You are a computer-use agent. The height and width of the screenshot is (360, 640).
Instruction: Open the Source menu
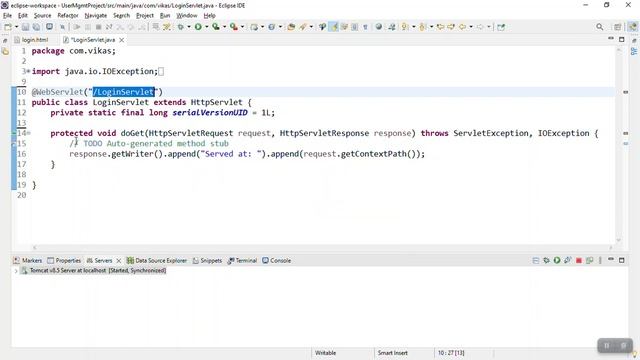pyautogui.click(x=42, y=16)
